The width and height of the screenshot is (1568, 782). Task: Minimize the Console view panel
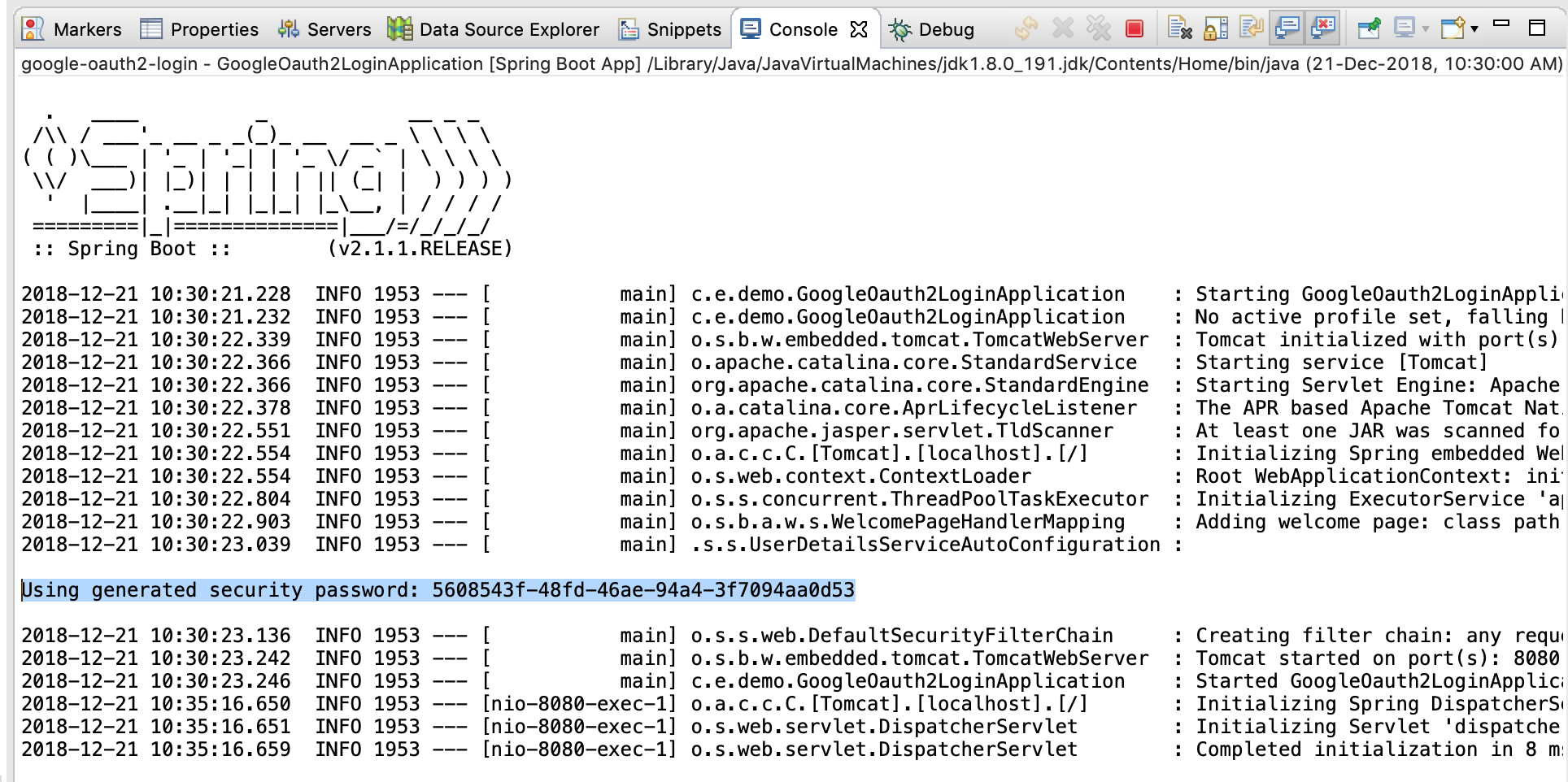click(1502, 24)
